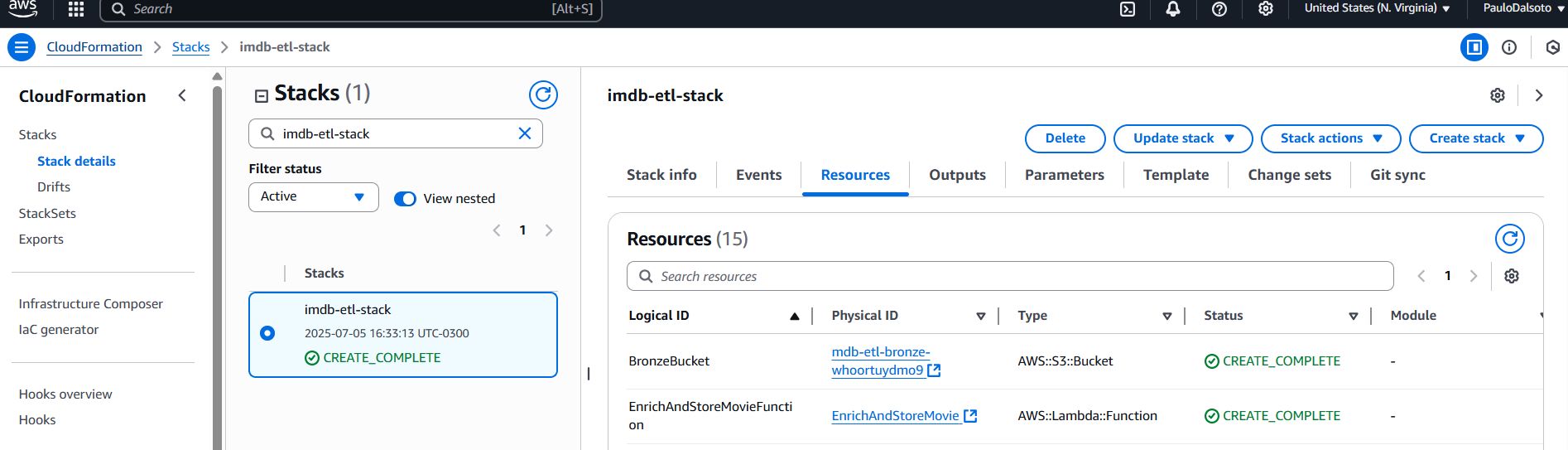The image size is (1568, 450).
Task: Open the help question mark menu
Action: click(x=1219, y=9)
